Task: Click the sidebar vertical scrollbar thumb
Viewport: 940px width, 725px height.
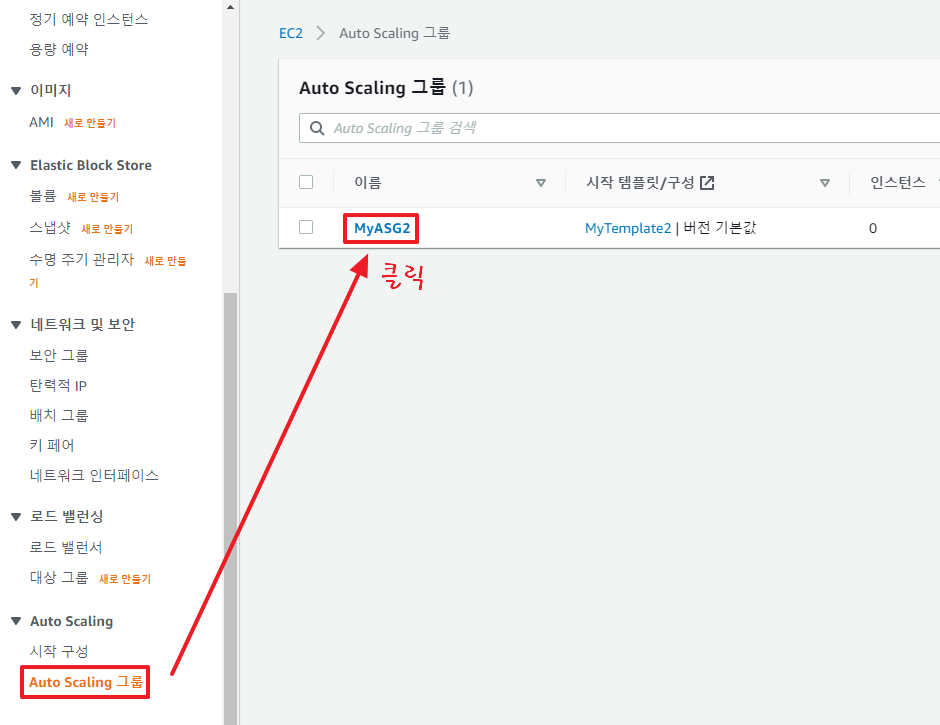Action: click(230, 509)
